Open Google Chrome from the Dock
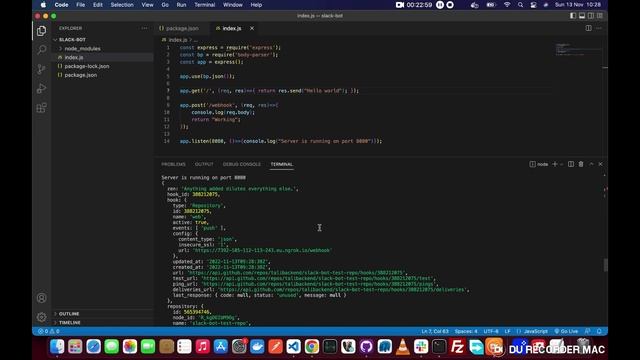This screenshot has height=360, width=640. [x=311, y=347]
